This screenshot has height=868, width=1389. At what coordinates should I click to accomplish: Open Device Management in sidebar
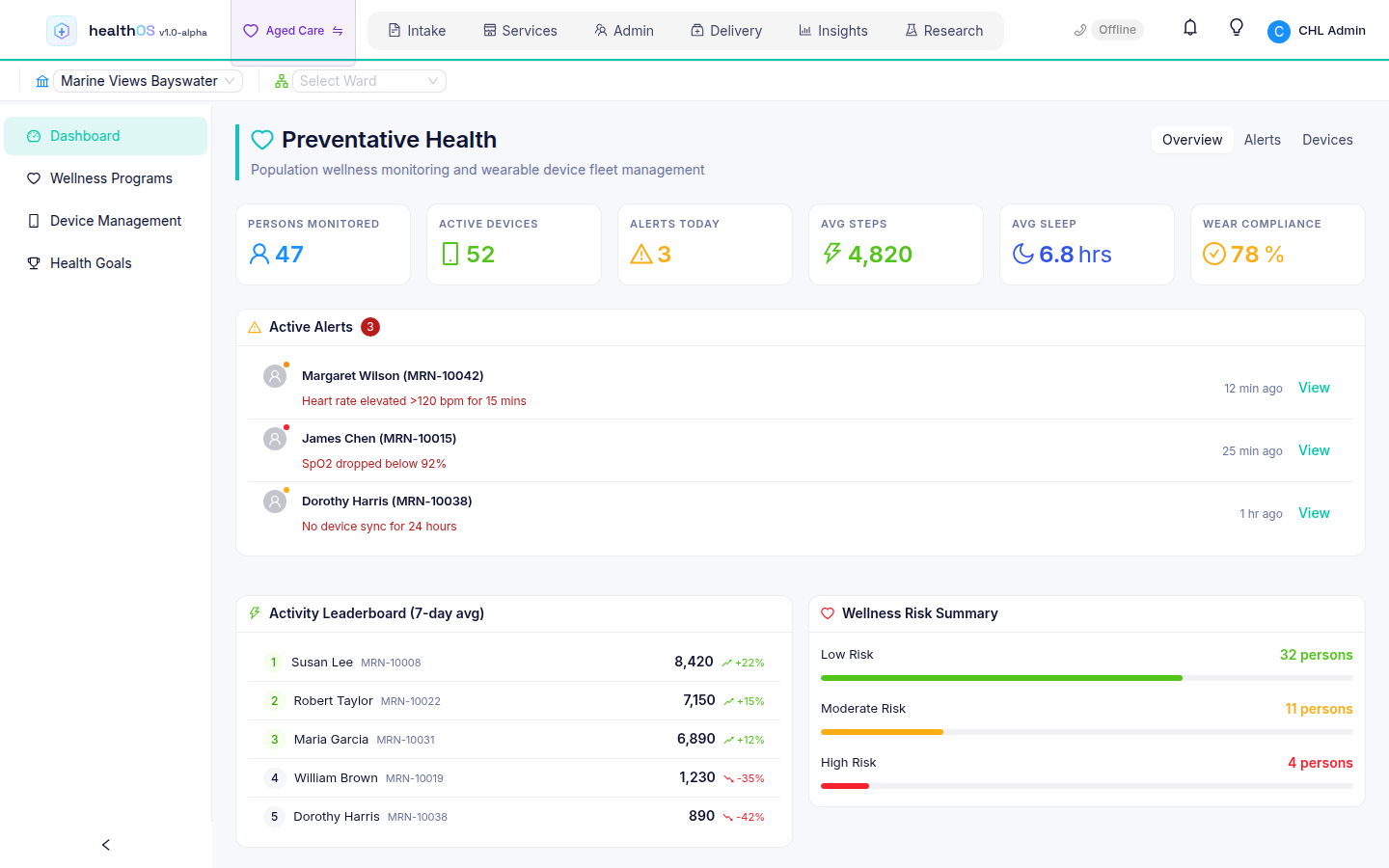pos(106,221)
